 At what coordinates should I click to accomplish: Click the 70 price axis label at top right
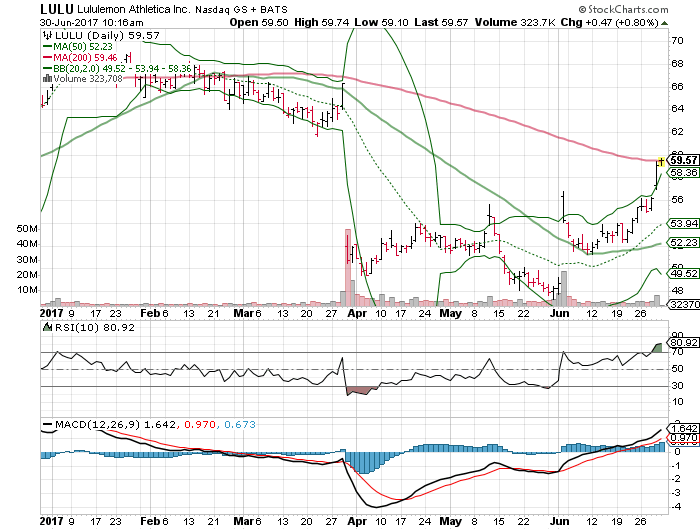click(x=677, y=41)
